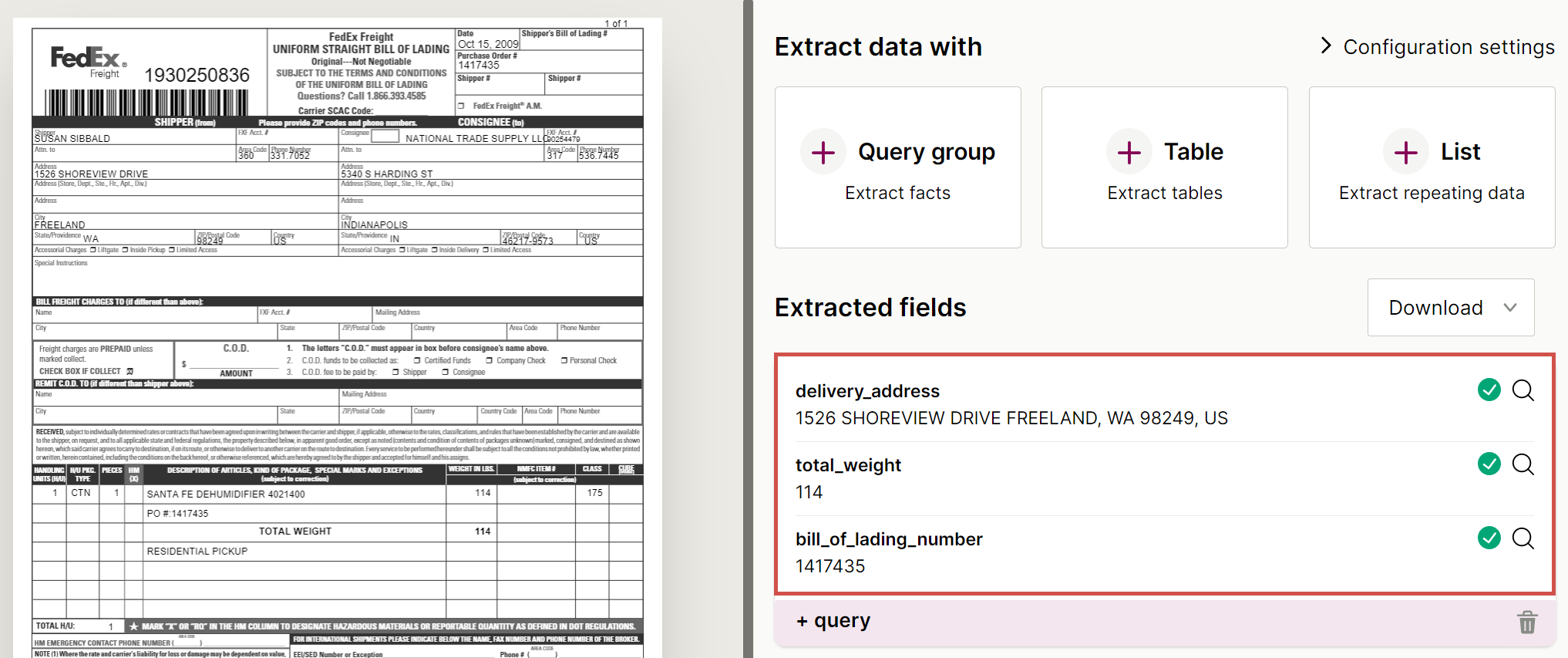Viewport: 1568px width, 658px height.
Task: Click the magnifier icon for bill_of_lading_number
Action: point(1523,538)
